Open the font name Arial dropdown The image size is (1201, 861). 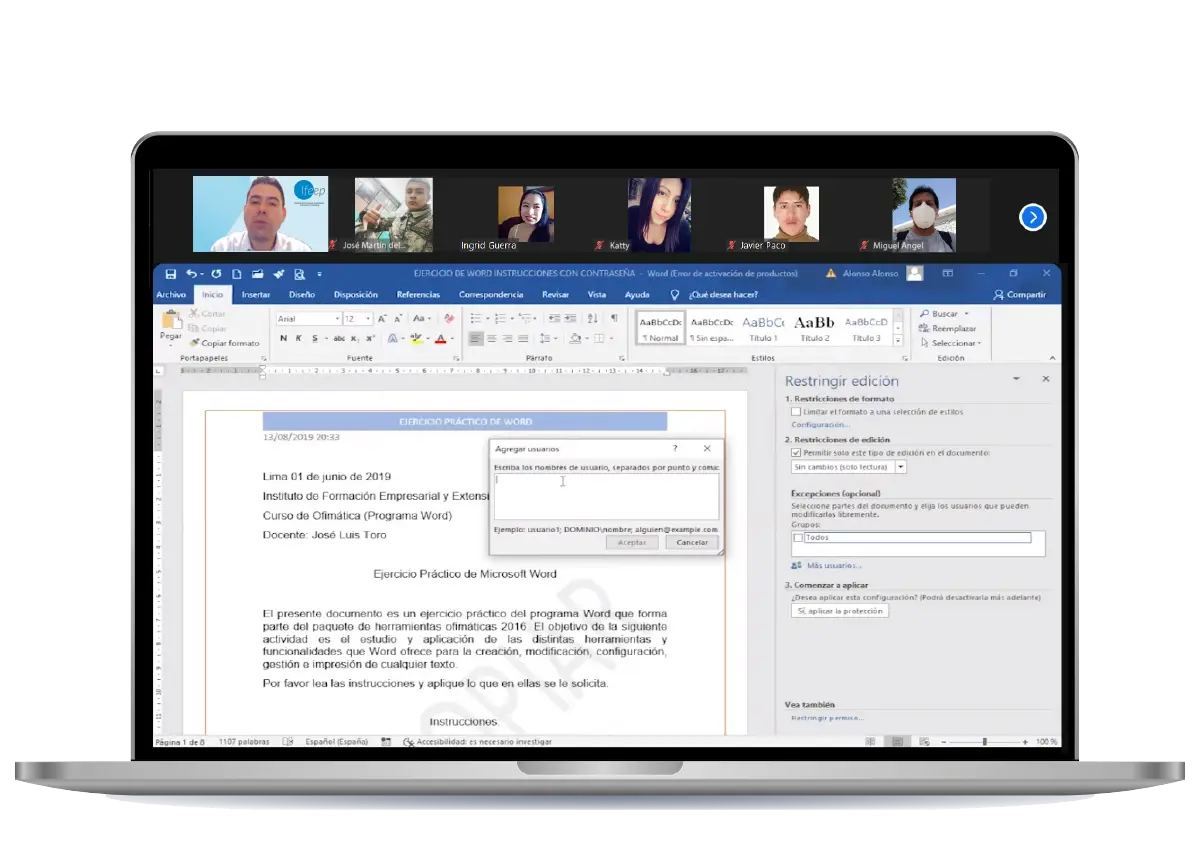click(x=337, y=319)
